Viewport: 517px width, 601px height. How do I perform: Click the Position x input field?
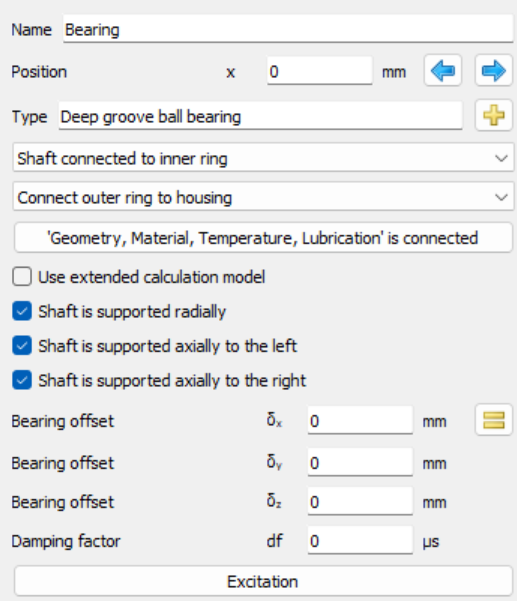click(x=320, y=71)
